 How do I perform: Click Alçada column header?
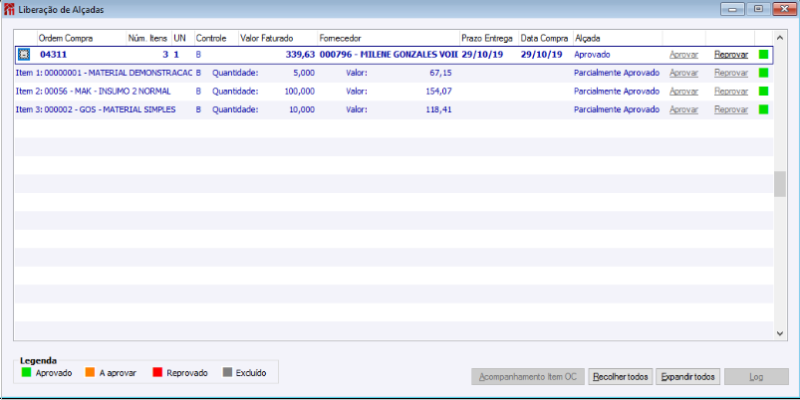click(x=617, y=38)
